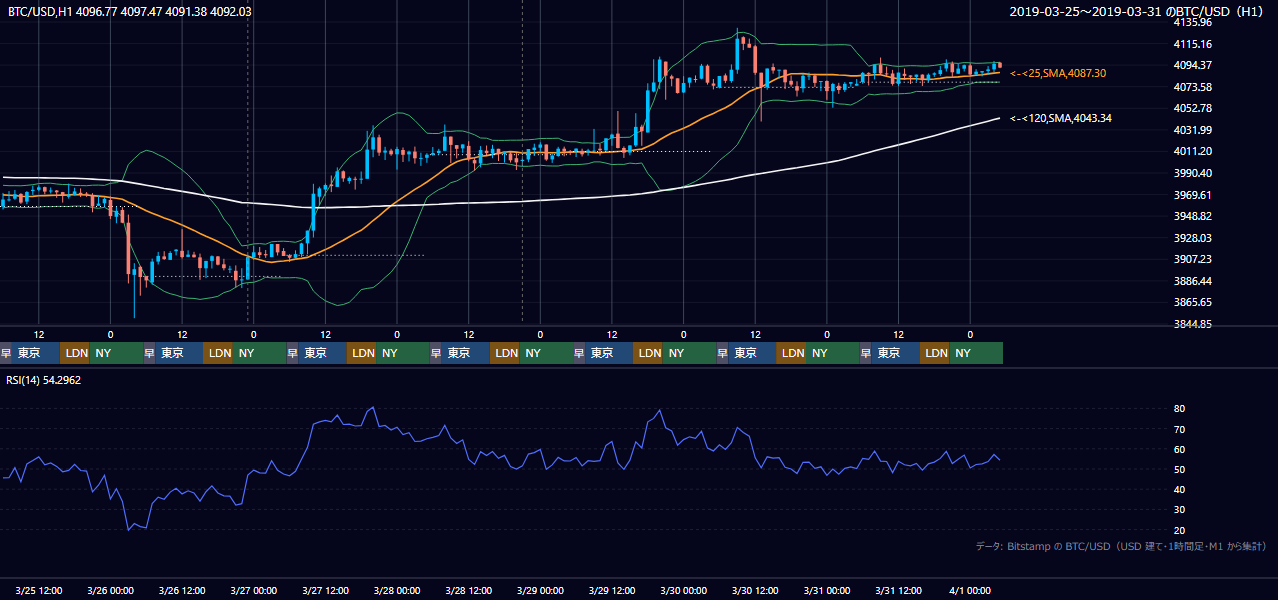
Task: Click the 3/28 00:00 time axis label
Action: pos(397,590)
